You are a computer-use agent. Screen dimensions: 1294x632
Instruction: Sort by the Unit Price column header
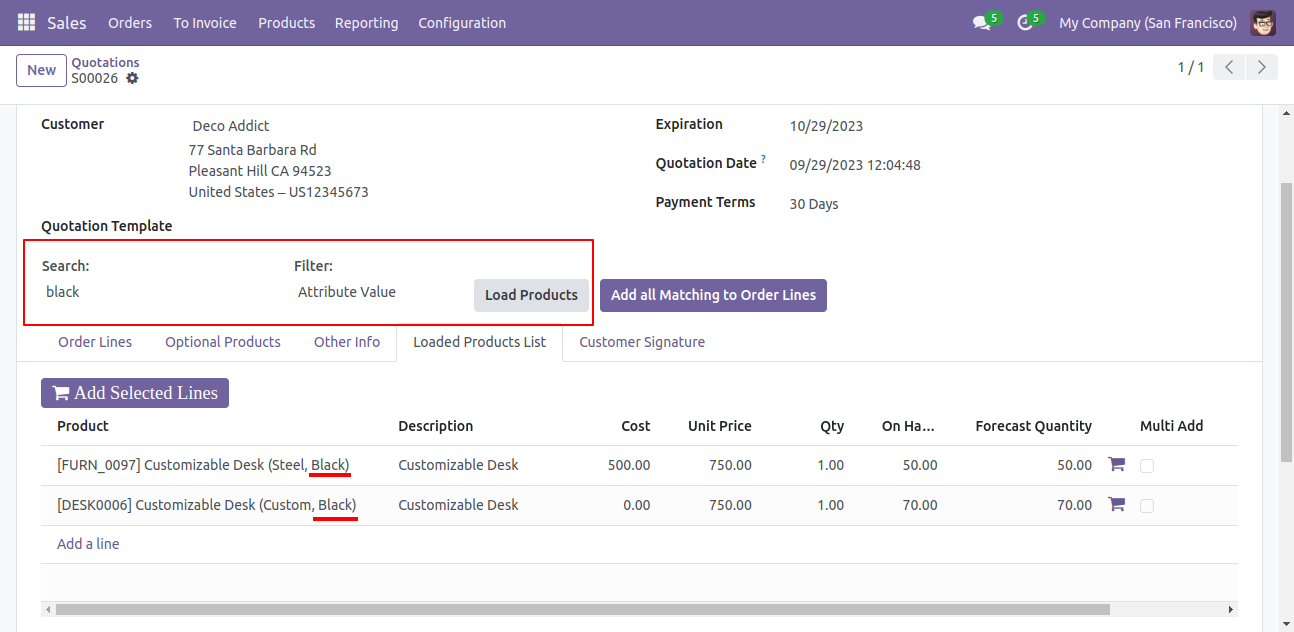[x=720, y=426]
